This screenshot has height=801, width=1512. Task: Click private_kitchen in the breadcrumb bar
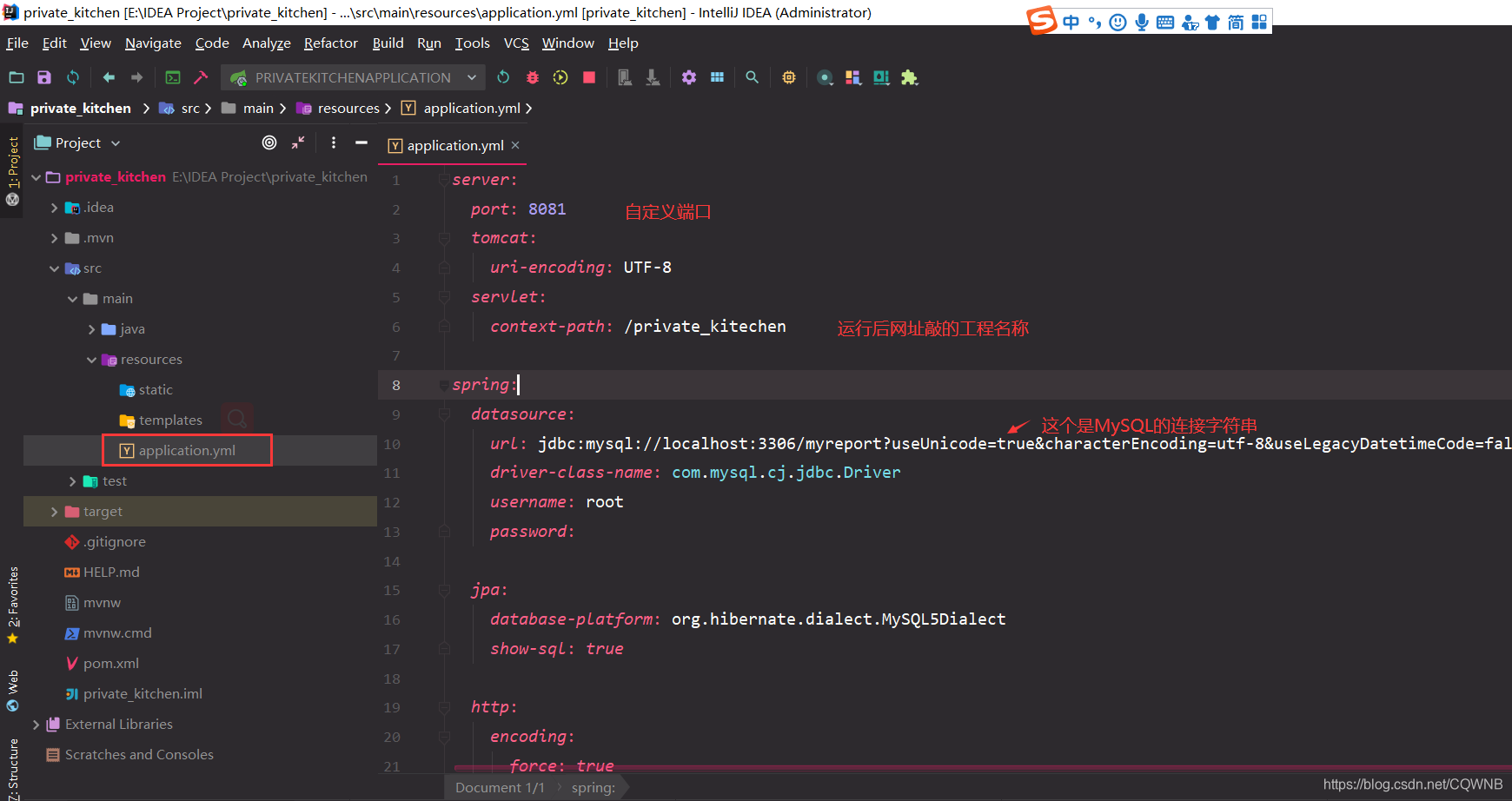pyautogui.click(x=81, y=109)
